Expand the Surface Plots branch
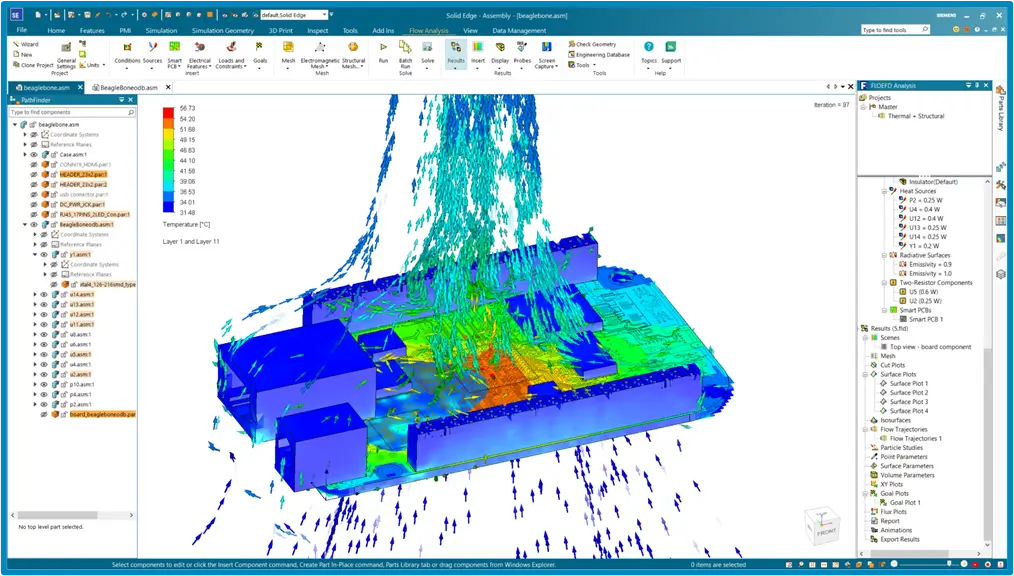 point(867,374)
